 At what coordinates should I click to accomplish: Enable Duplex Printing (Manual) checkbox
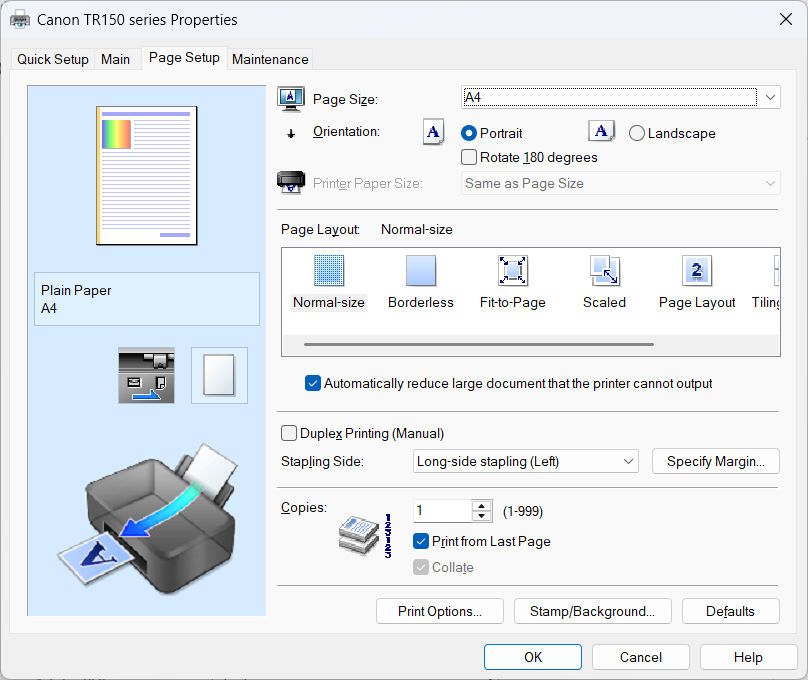[289, 433]
